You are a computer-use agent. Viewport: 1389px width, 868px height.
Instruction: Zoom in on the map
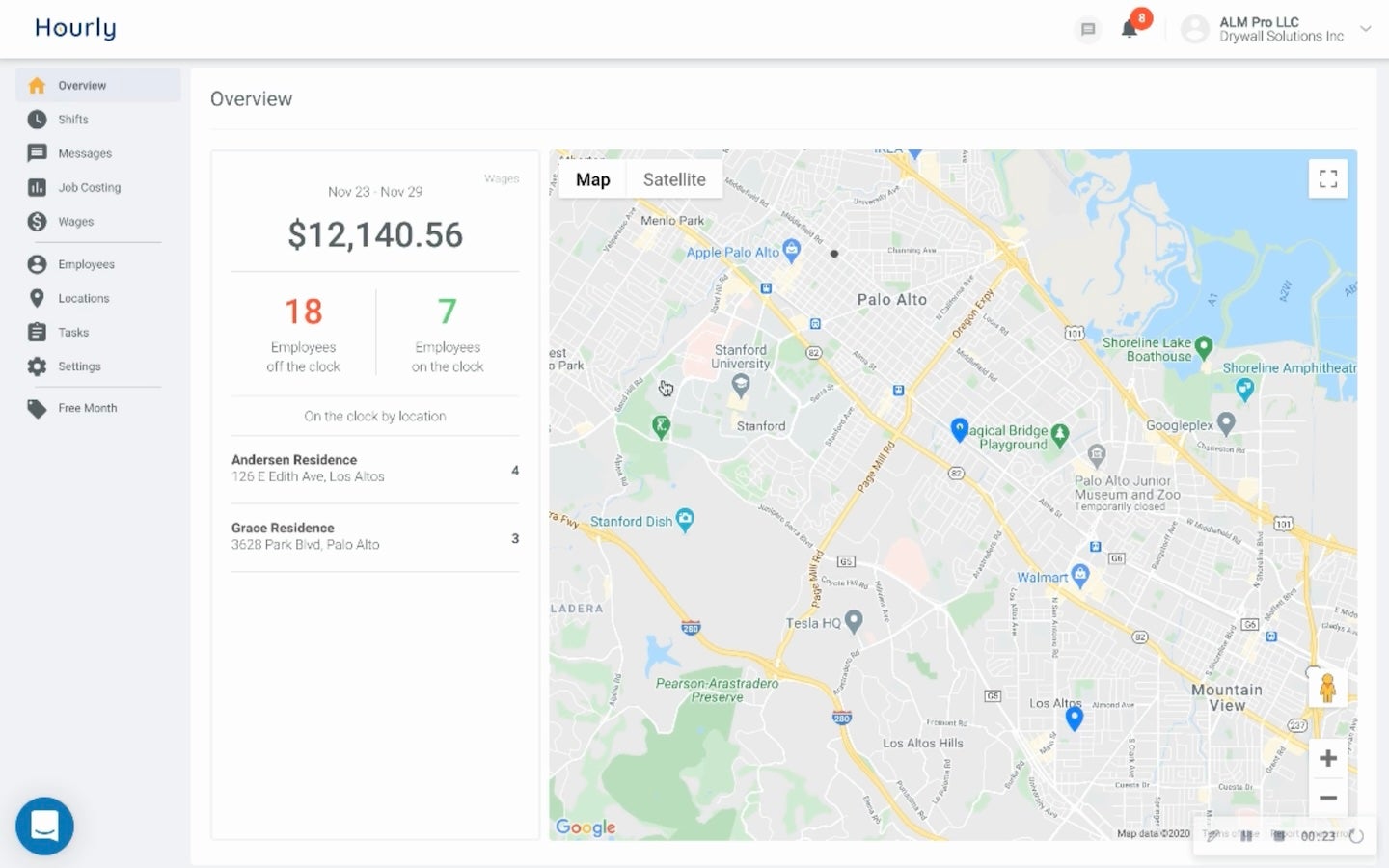click(1328, 759)
